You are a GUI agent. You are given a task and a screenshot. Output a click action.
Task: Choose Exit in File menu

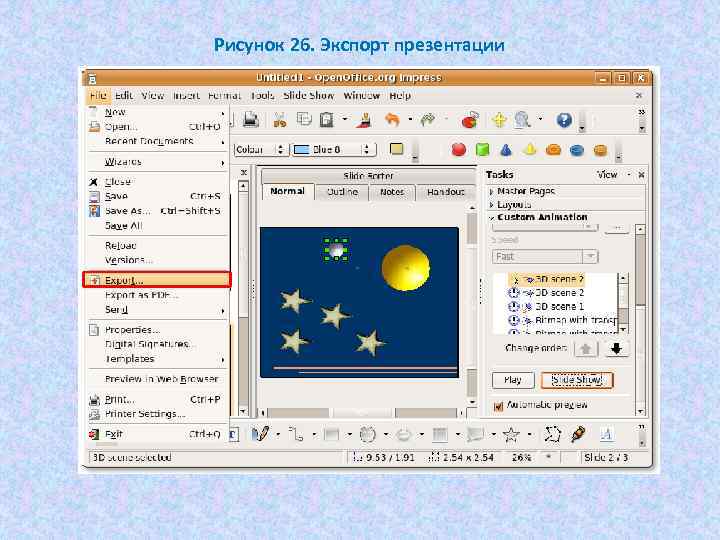pos(157,434)
